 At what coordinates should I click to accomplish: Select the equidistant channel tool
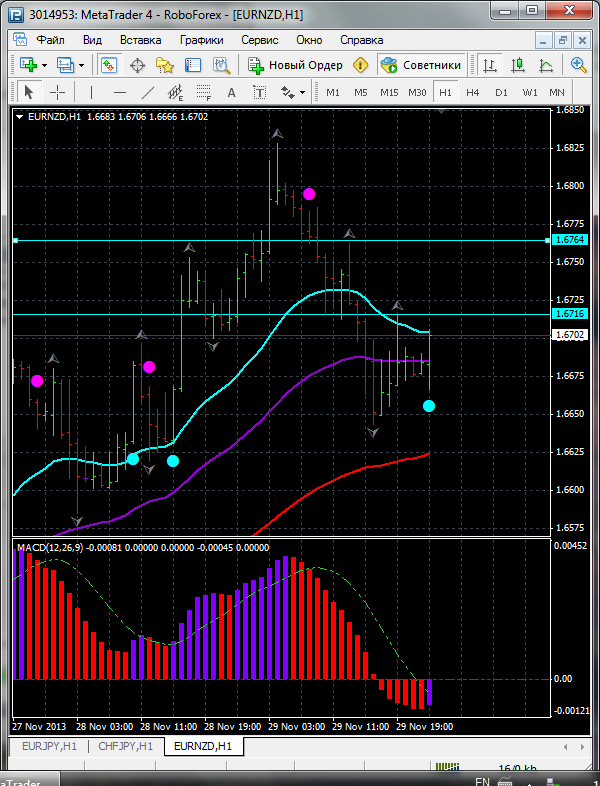click(175, 92)
